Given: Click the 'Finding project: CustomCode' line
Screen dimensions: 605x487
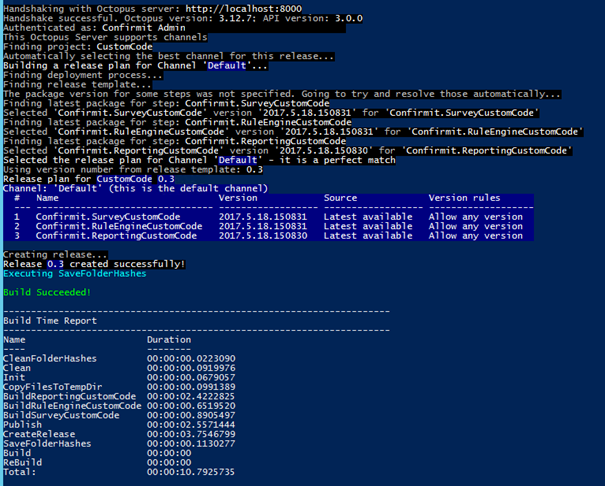Looking at the screenshot, I should [x=78, y=47].
